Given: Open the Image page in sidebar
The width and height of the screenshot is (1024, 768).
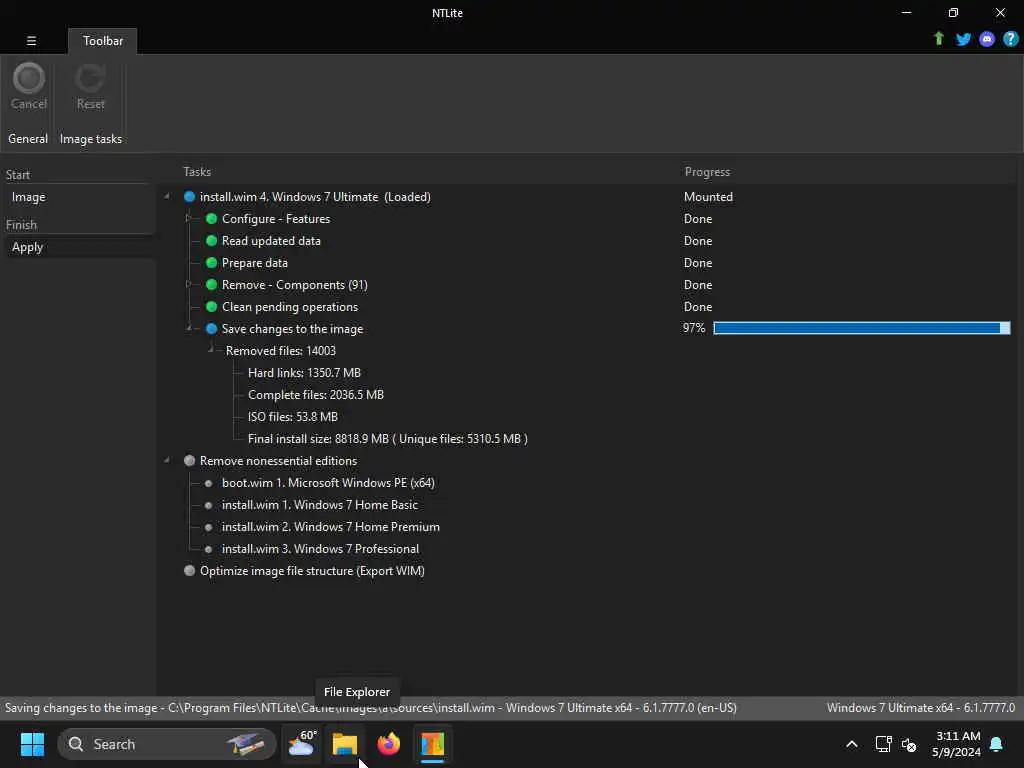Looking at the screenshot, I should (28, 197).
